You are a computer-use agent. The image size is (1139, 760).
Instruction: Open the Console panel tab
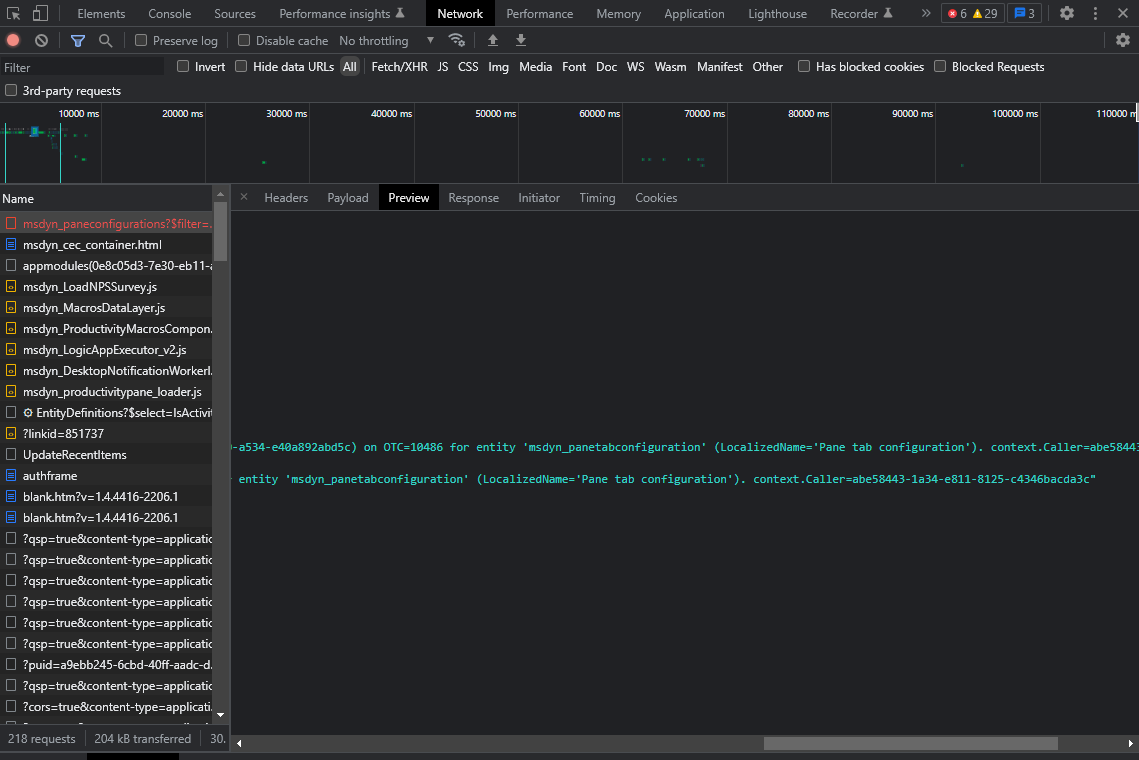point(169,13)
